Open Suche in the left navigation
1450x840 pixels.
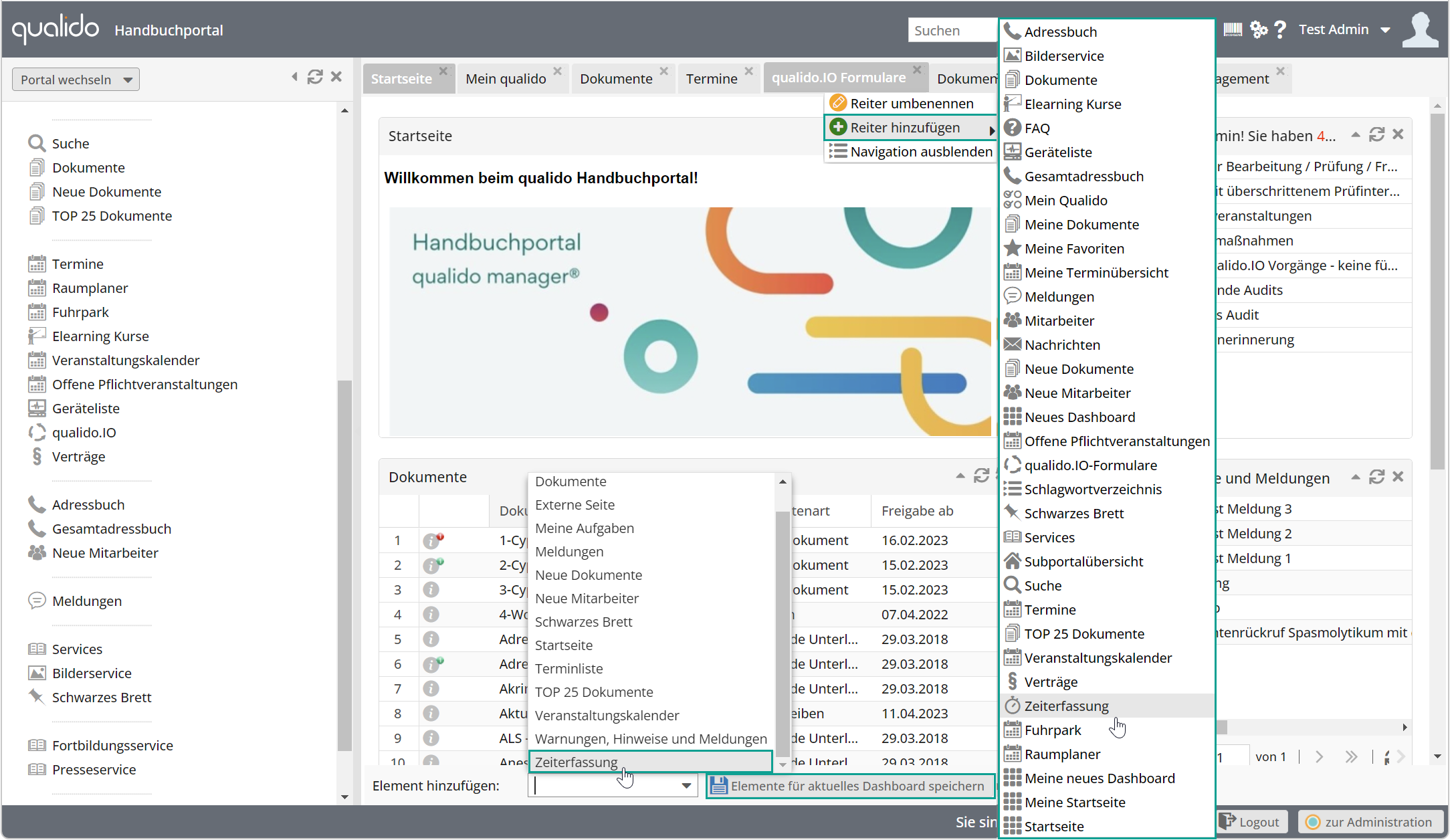coord(70,143)
